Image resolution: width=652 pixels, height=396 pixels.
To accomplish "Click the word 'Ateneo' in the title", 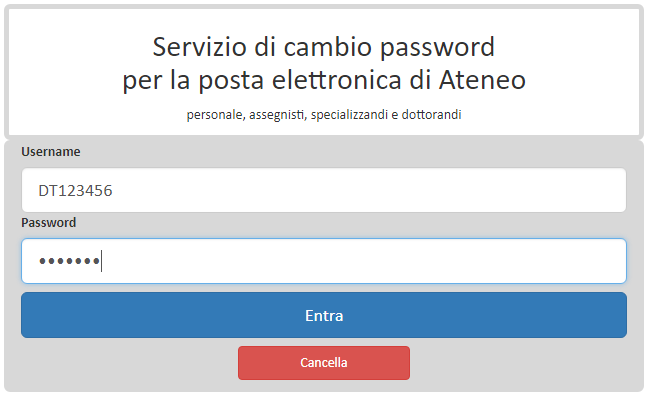I will point(482,80).
